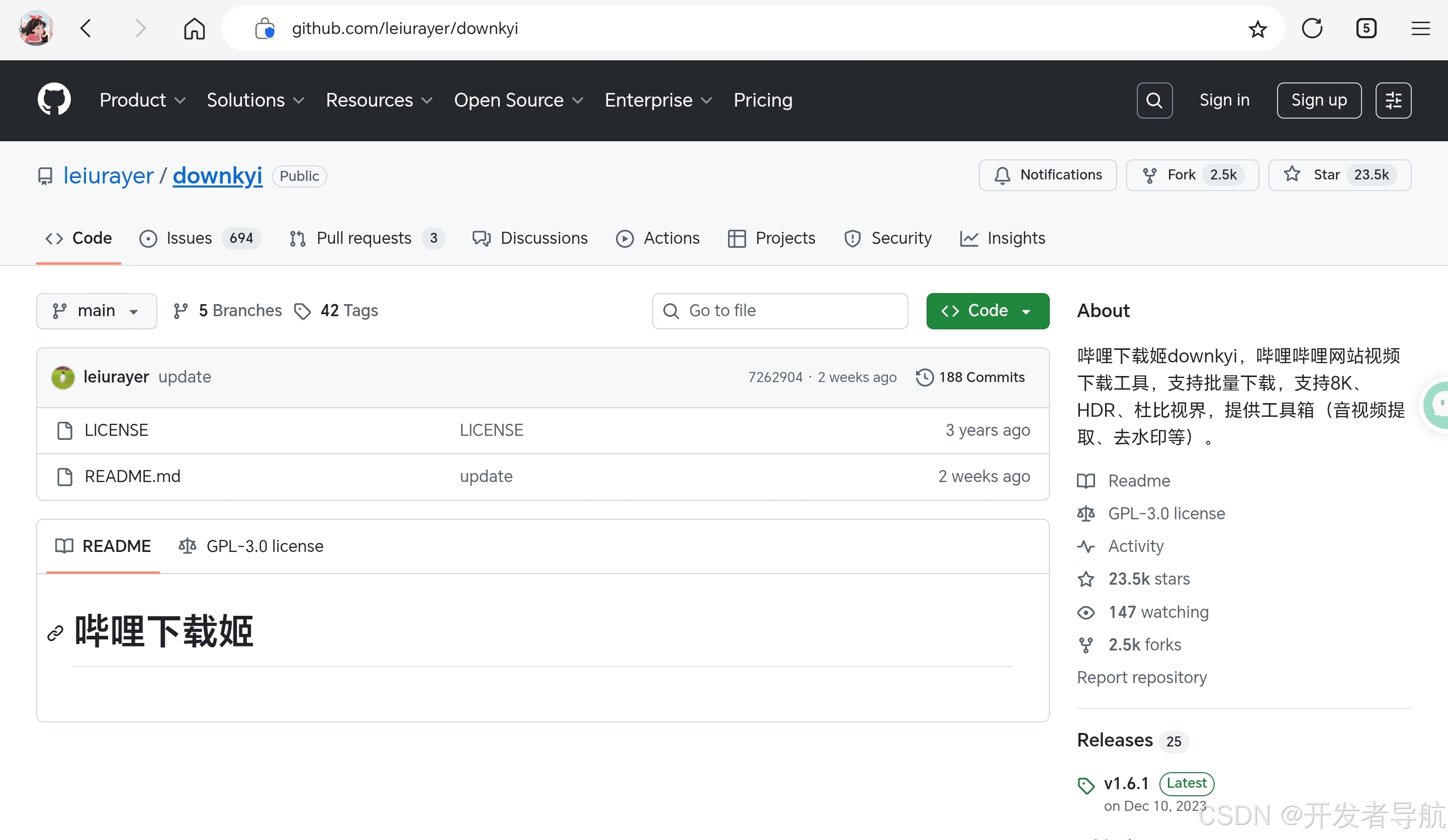The image size is (1448, 840).
Task: Expand the Product menu
Action: [x=142, y=101]
